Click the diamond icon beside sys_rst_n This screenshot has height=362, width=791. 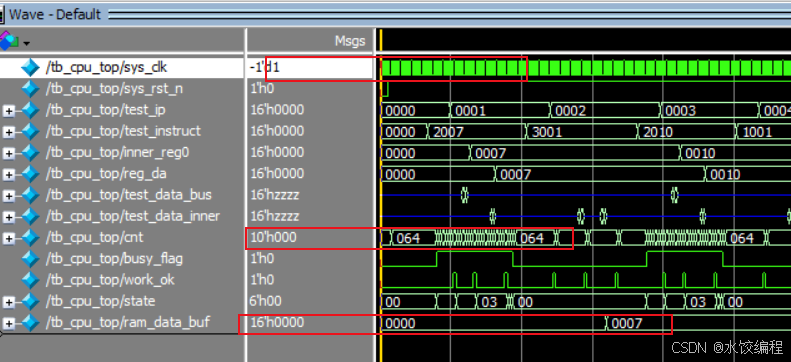click(30, 89)
